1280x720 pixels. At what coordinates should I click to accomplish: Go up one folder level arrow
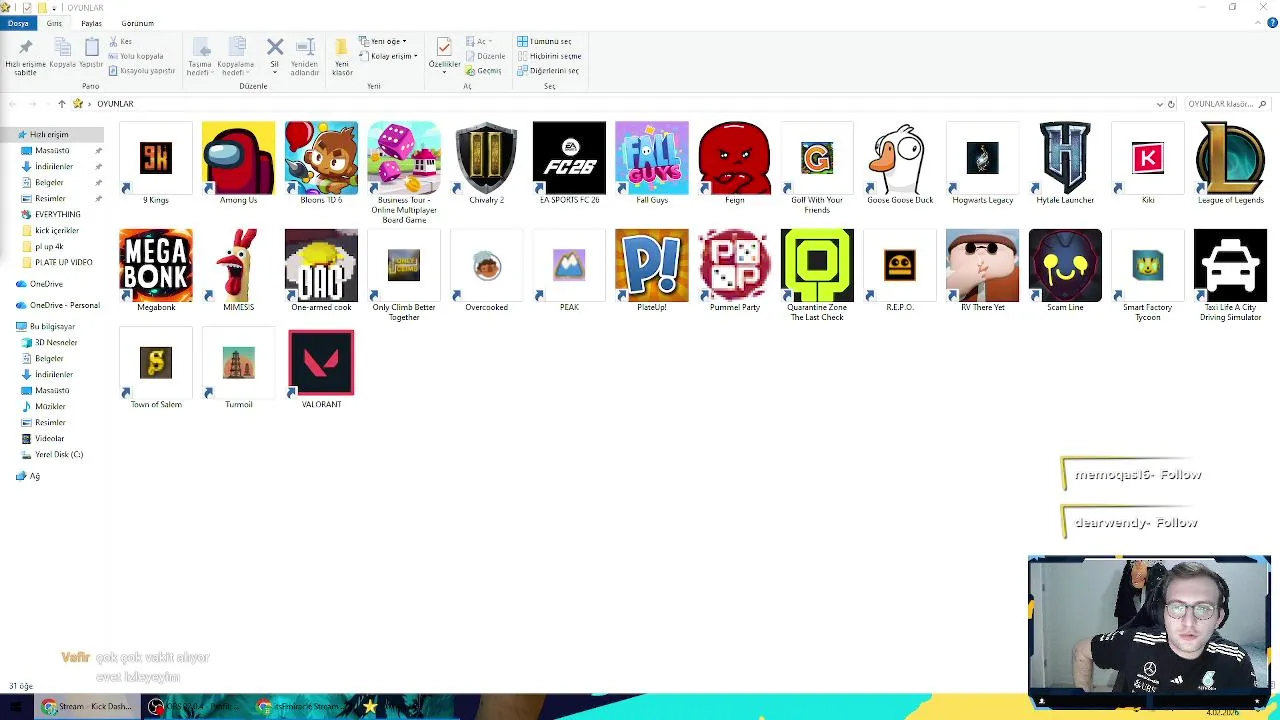62,104
